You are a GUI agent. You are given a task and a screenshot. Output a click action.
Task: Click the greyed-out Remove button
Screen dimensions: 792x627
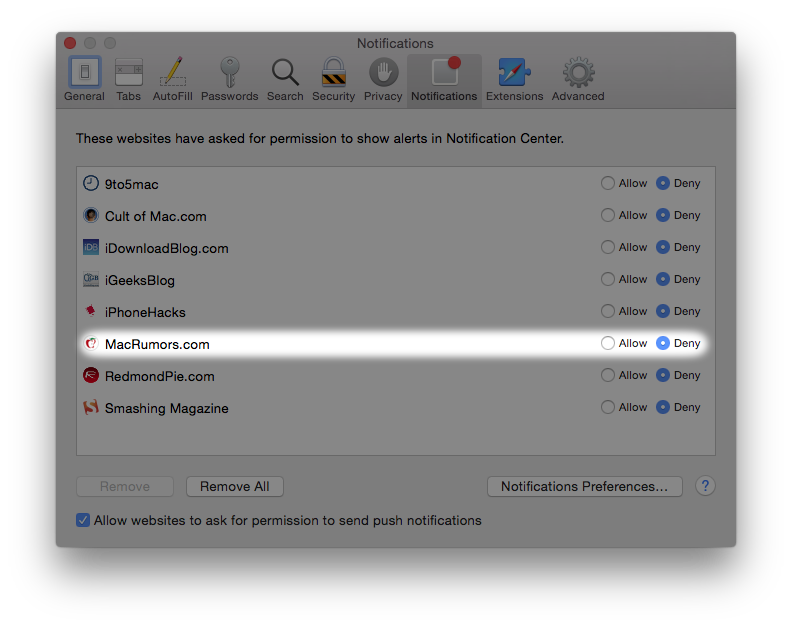click(x=125, y=486)
